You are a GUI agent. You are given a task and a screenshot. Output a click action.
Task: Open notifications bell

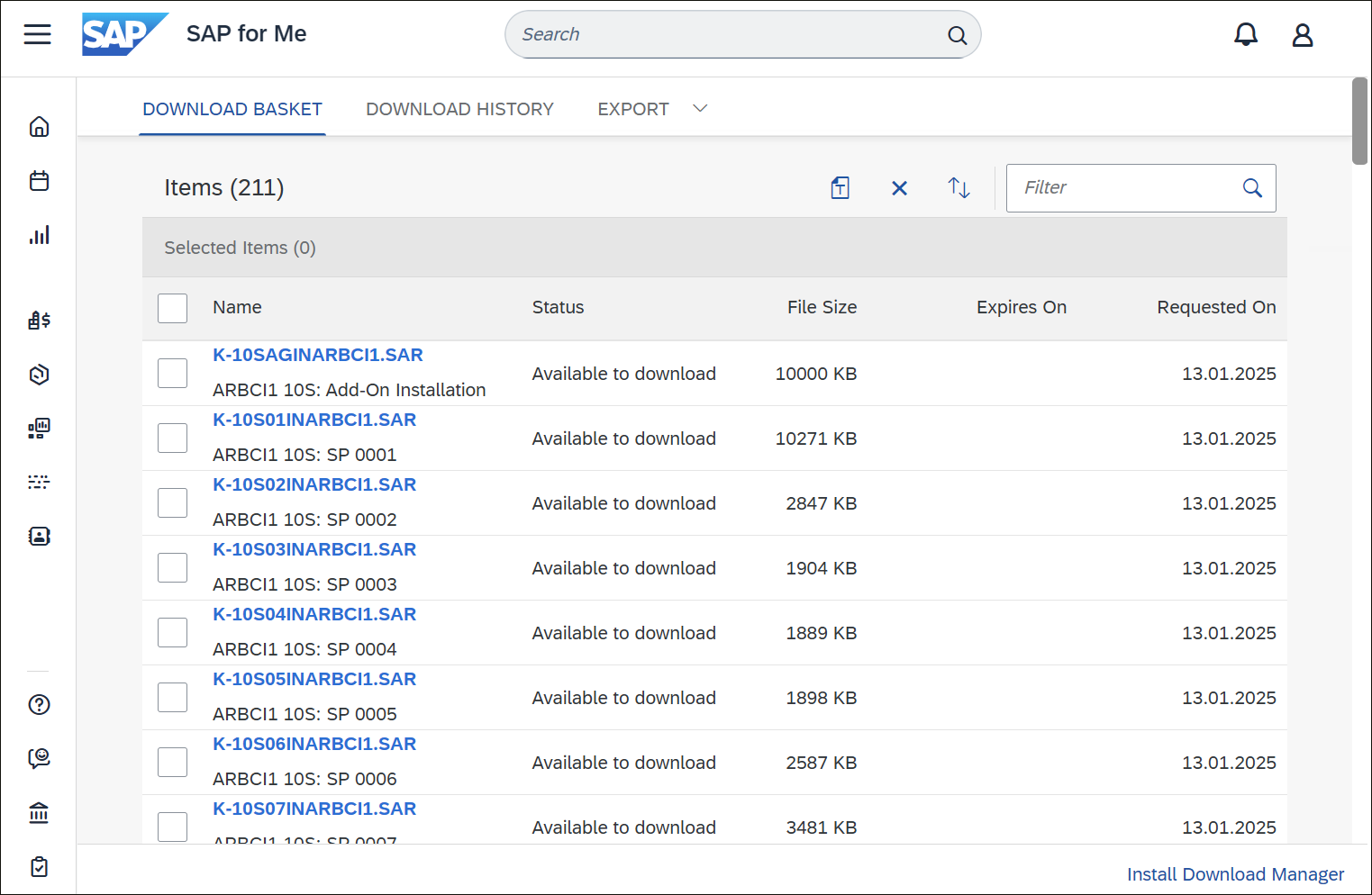click(x=1246, y=34)
